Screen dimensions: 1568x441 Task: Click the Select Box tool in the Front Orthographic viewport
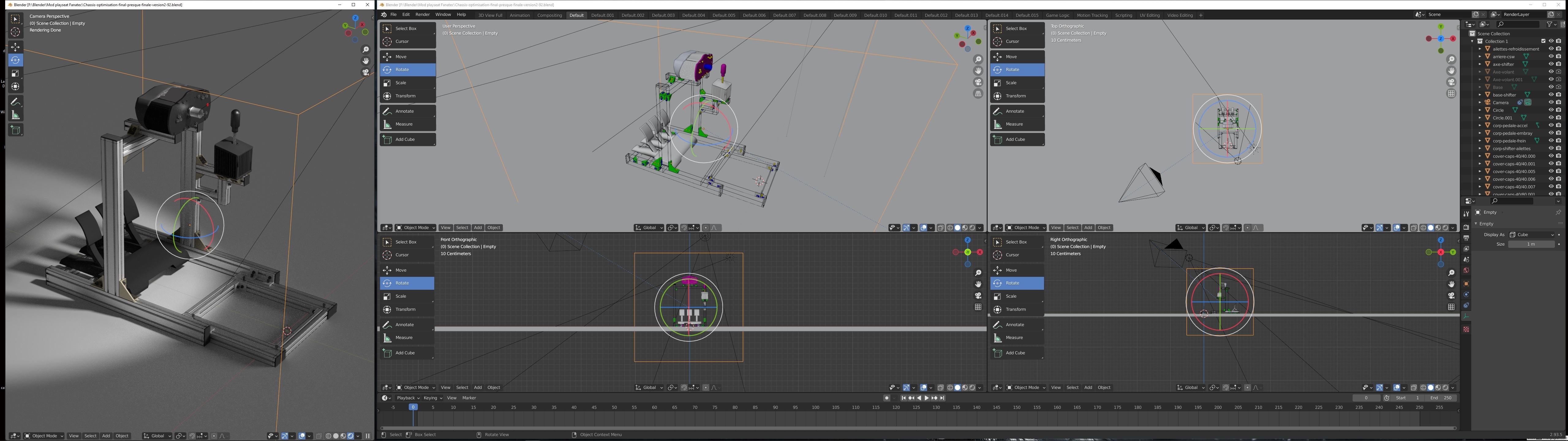(407, 242)
